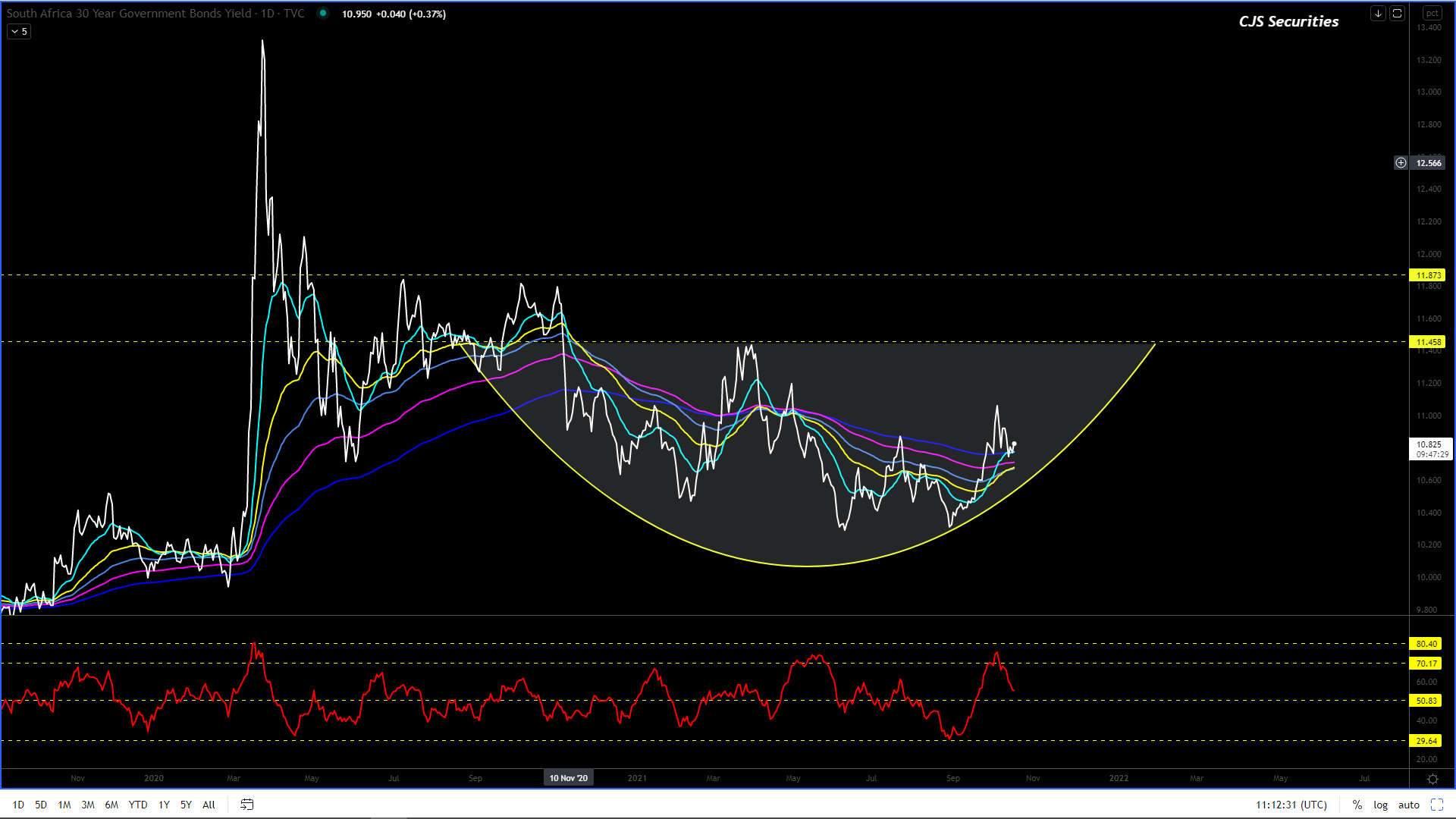Screen dimensions: 1456x819
Task: Click the 11.873 yellow price level label
Action: (1429, 275)
